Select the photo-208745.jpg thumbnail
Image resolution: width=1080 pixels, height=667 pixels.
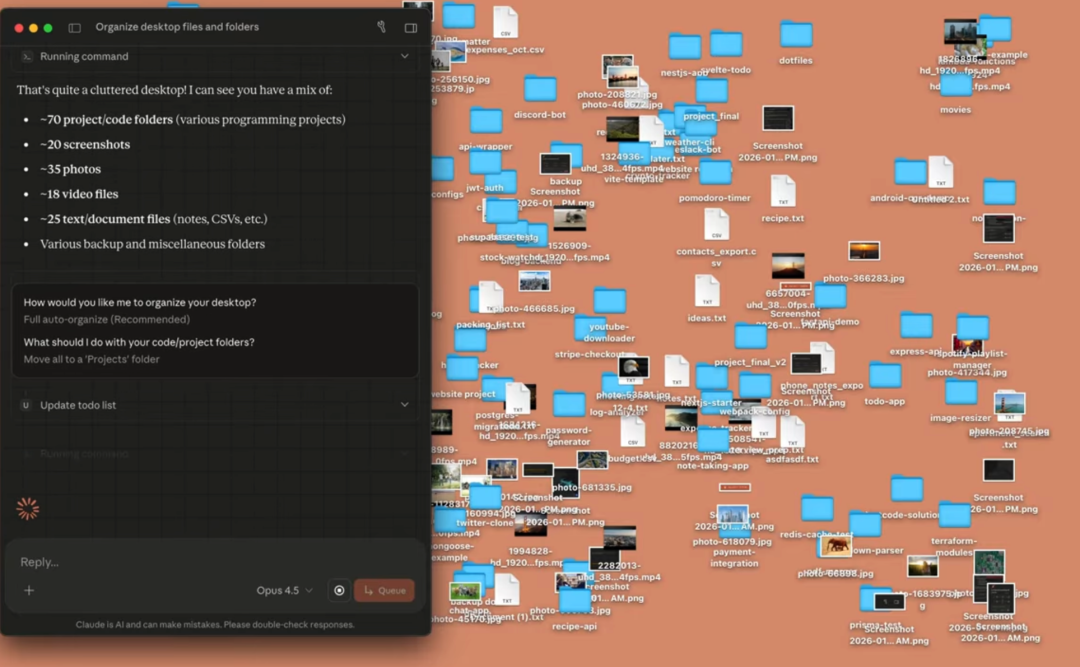click(1009, 404)
